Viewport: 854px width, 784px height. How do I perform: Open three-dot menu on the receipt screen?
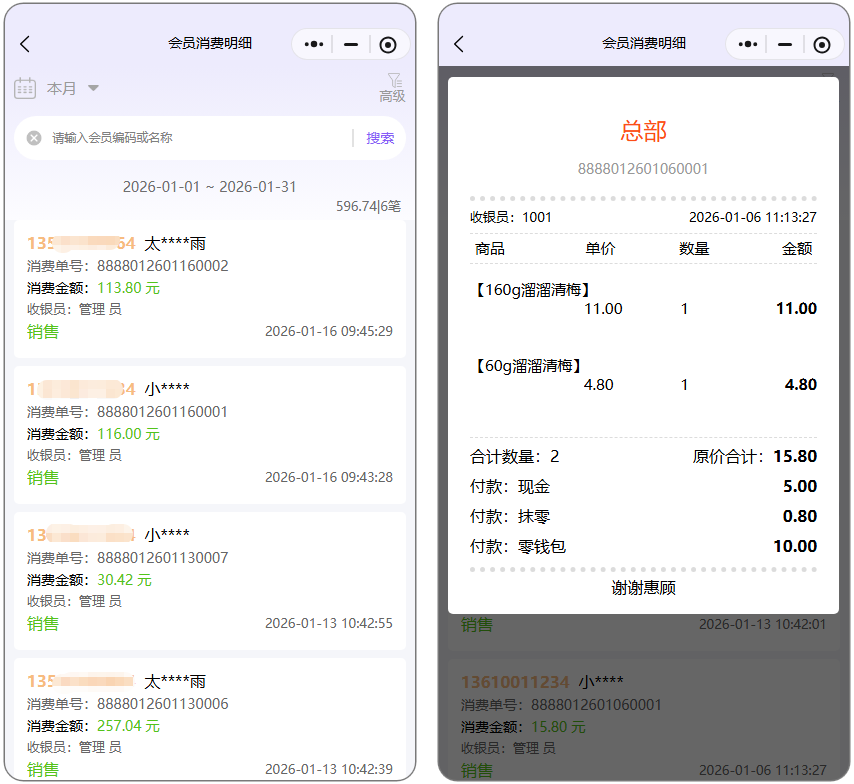pos(748,44)
